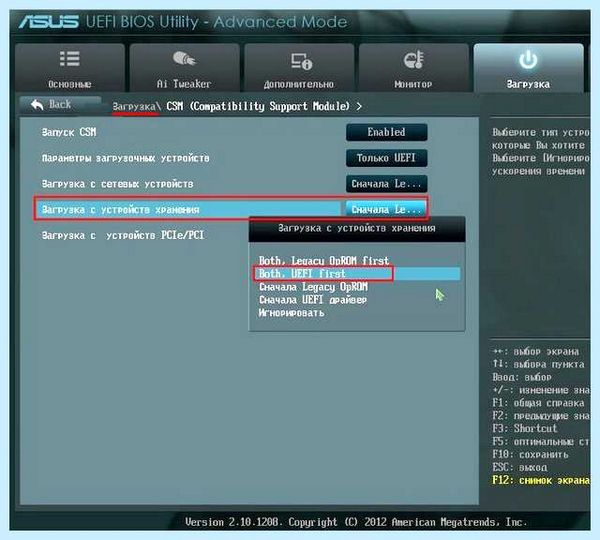Select Both, UEFI first option
This screenshot has height=540, width=600.
click(302, 274)
